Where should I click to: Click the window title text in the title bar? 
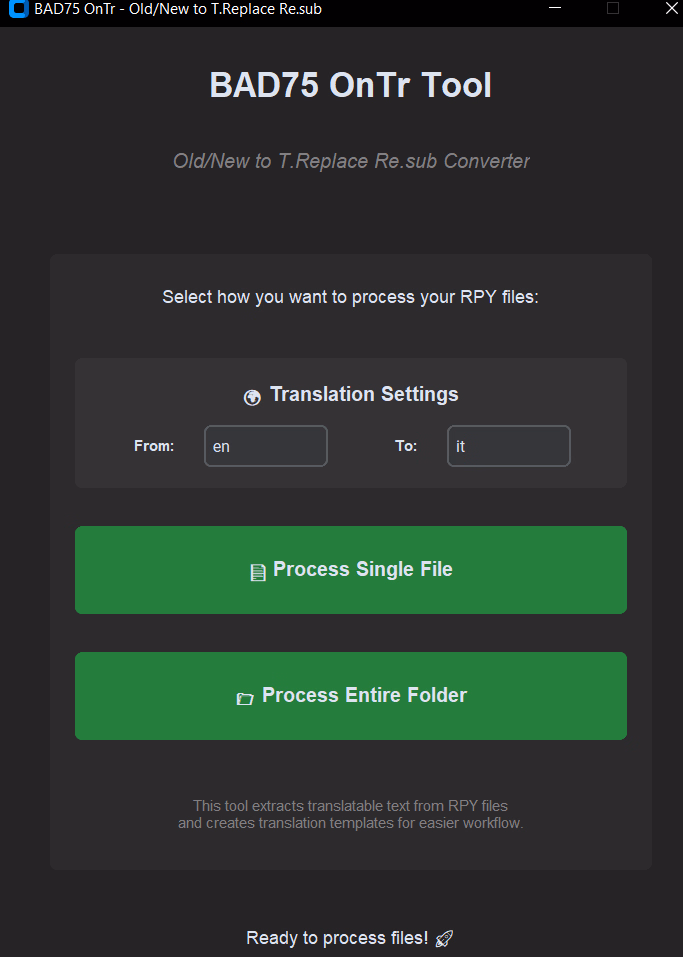178,9
